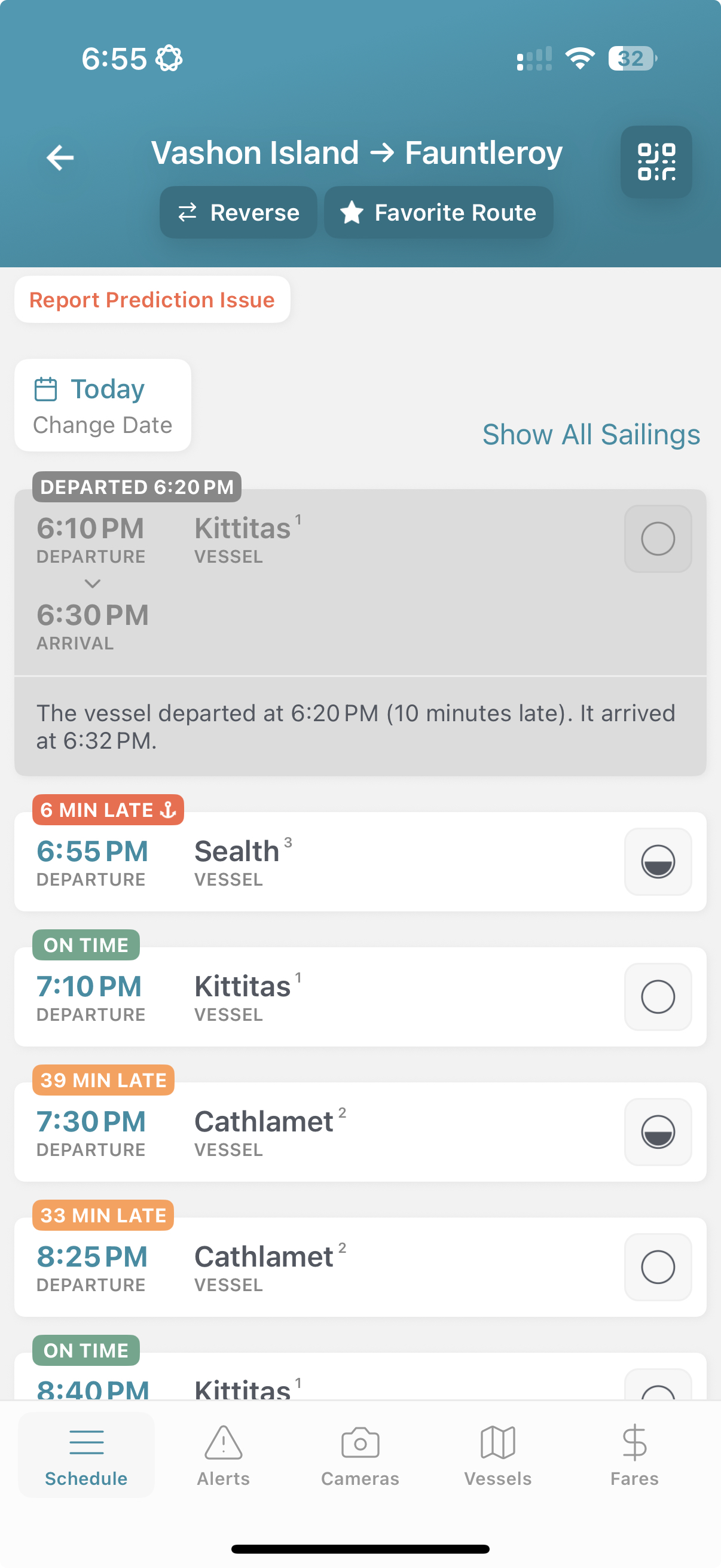Open the QR code scanner icon

(656, 162)
